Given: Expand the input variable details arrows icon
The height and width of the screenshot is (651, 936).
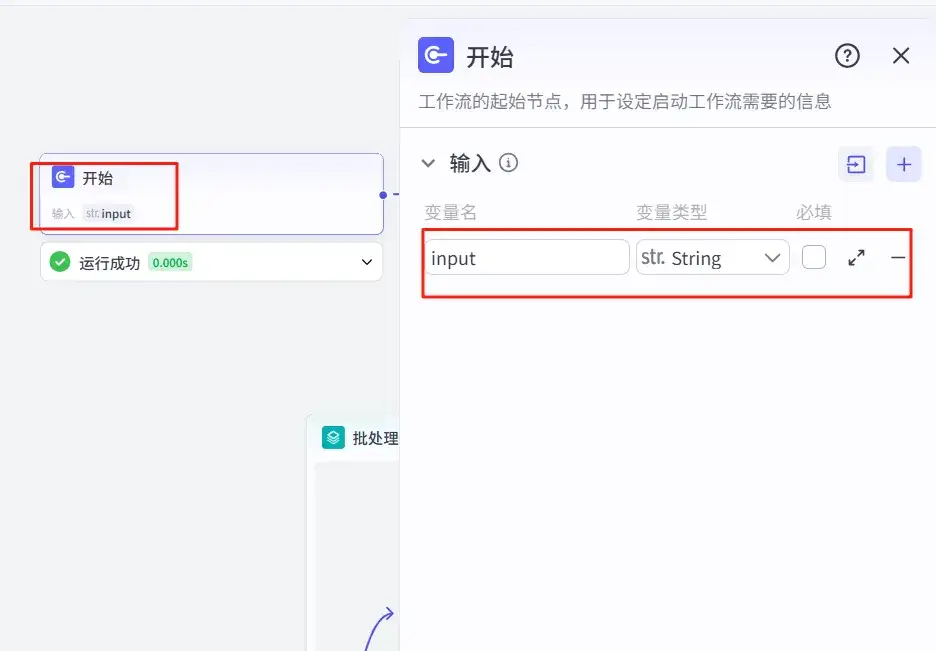Looking at the screenshot, I should 857,258.
